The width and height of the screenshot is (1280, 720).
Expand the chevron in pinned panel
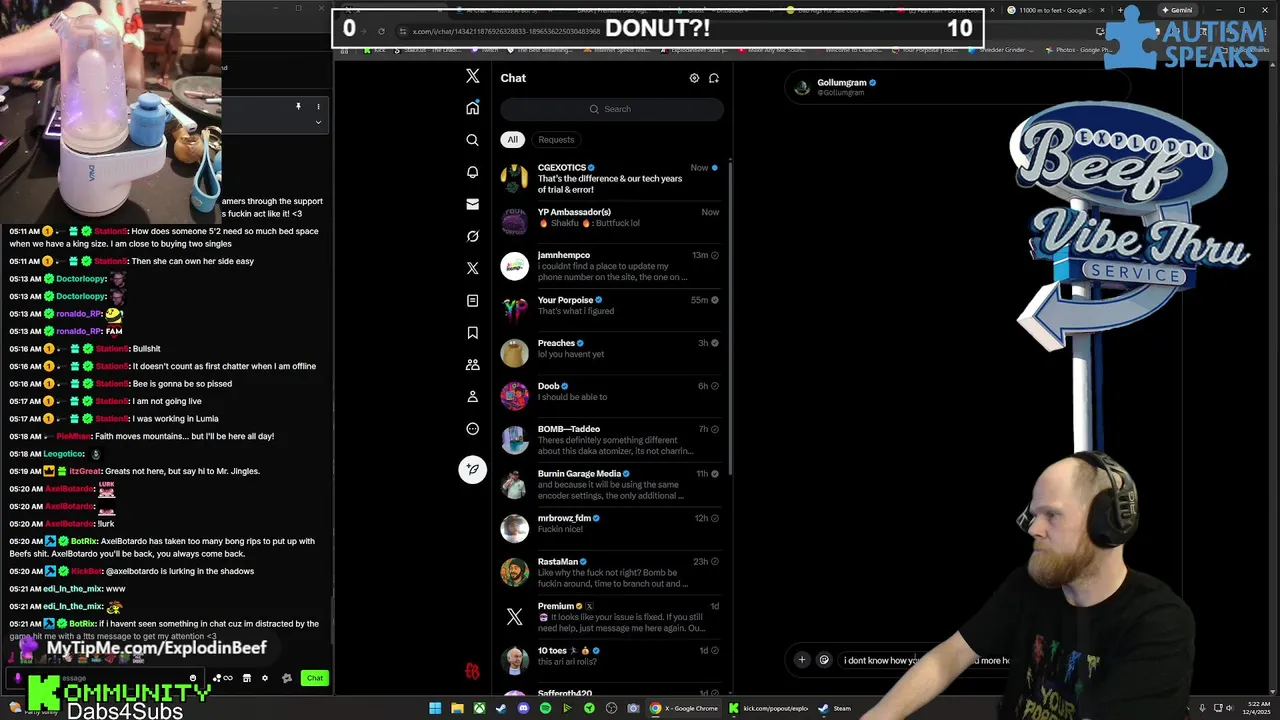coord(318,122)
